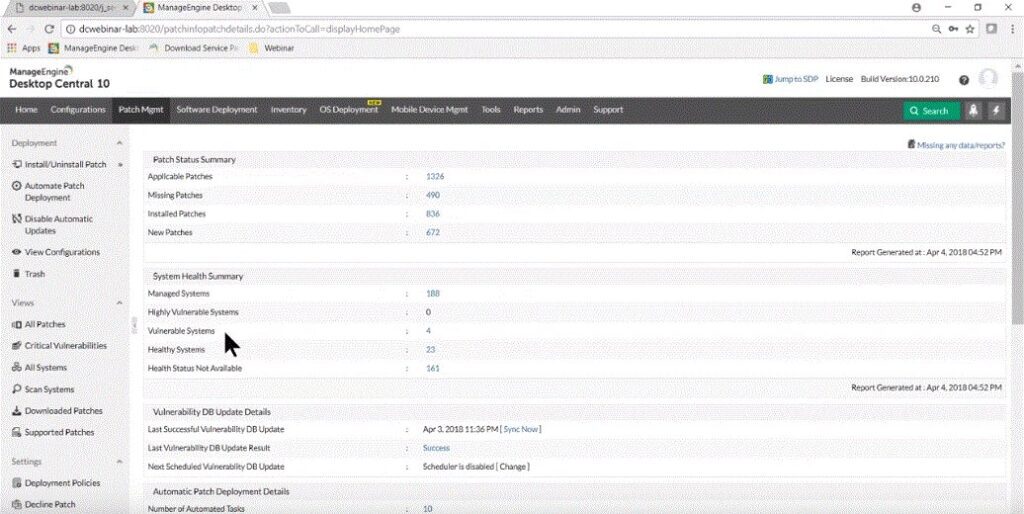Screen dimensions: 1024x514
Task: Bookmark page with the star icon
Action: click(x=970, y=29)
